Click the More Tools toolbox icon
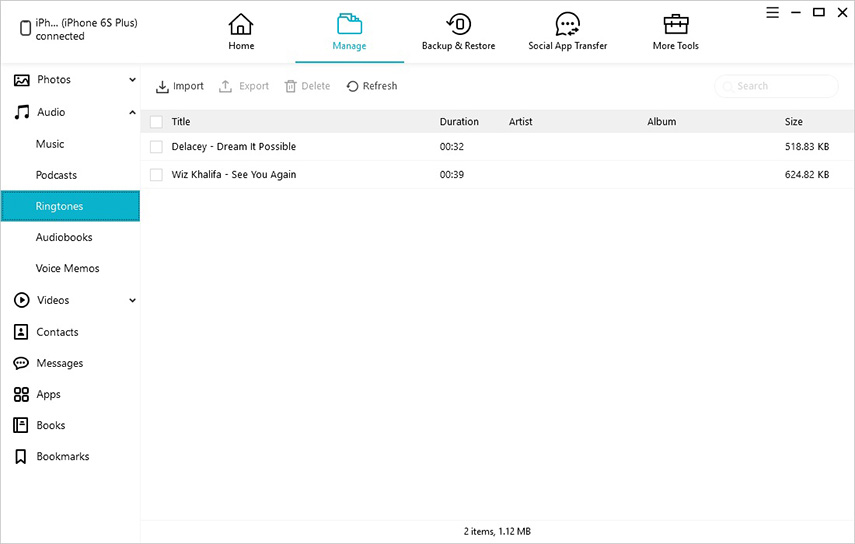Image resolution: width=855 pixels, height=544 pixels. [x=676, y=24]
